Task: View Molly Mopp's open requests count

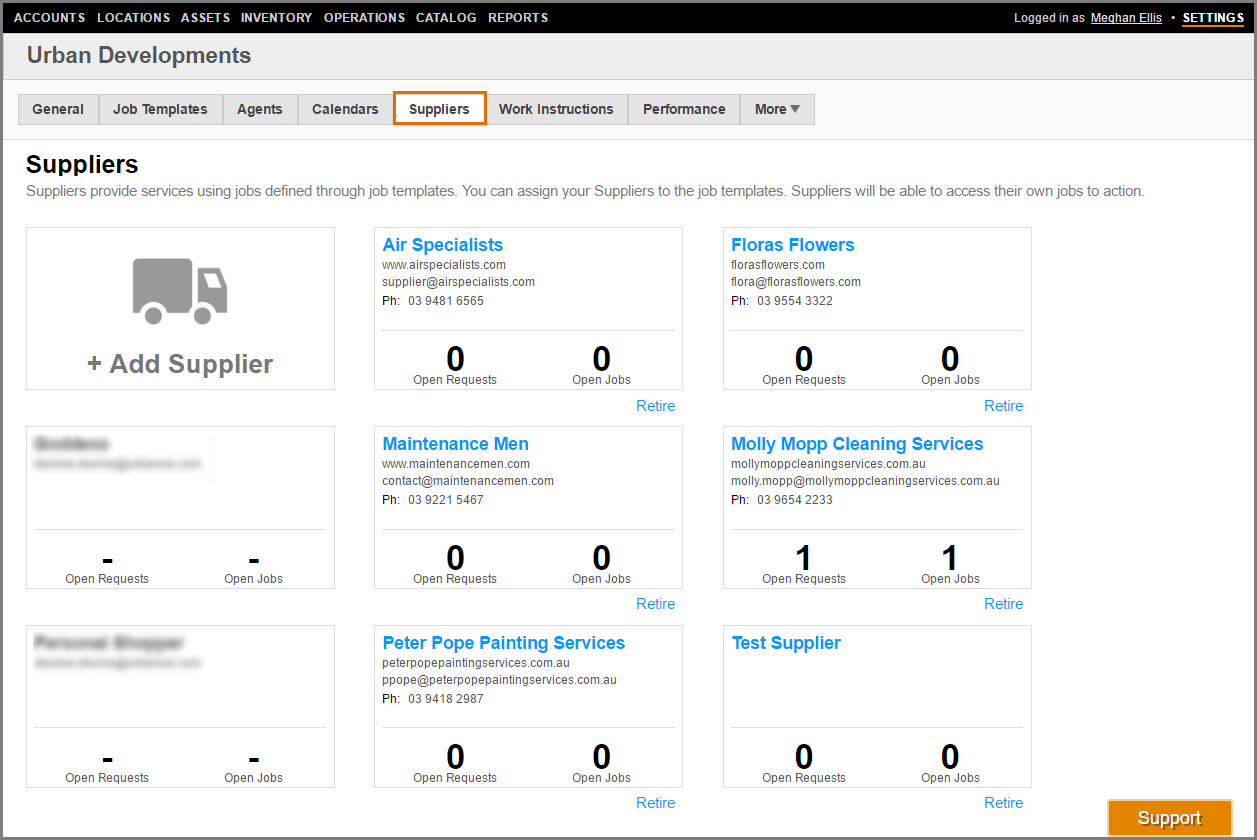Action: coord(803,558)
